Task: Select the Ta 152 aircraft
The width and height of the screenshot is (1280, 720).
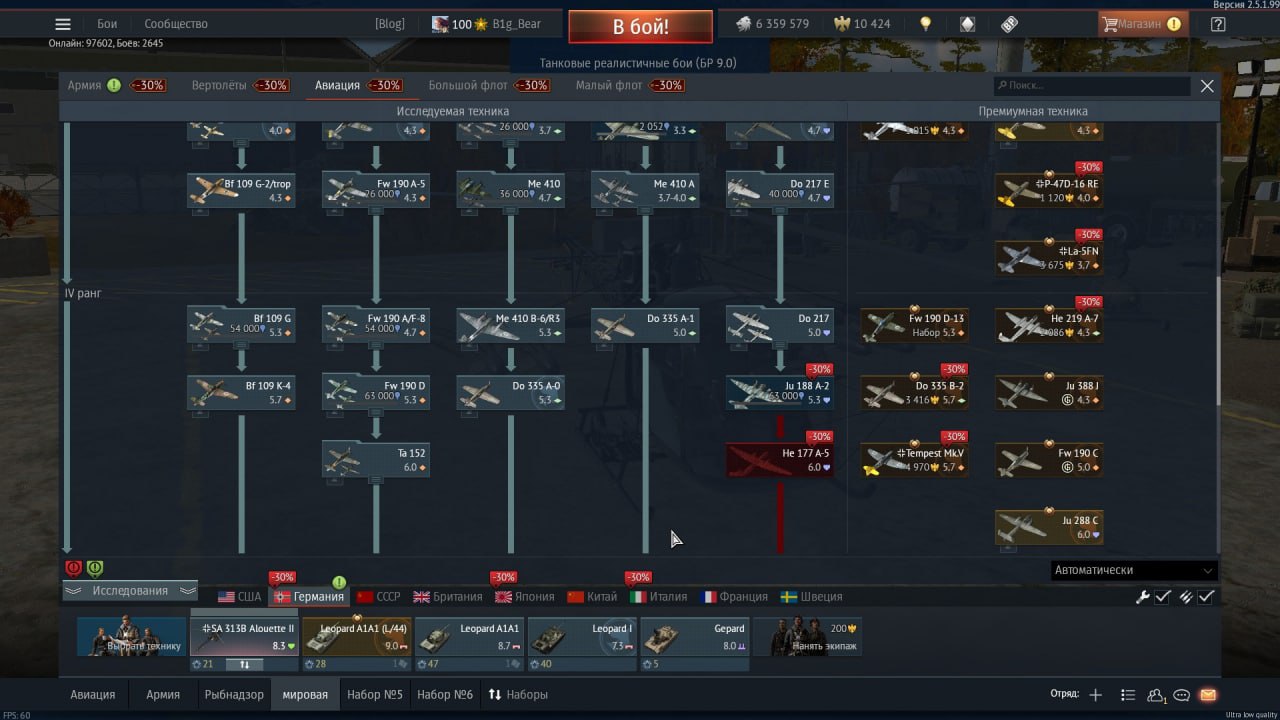Action: [376, 459]
